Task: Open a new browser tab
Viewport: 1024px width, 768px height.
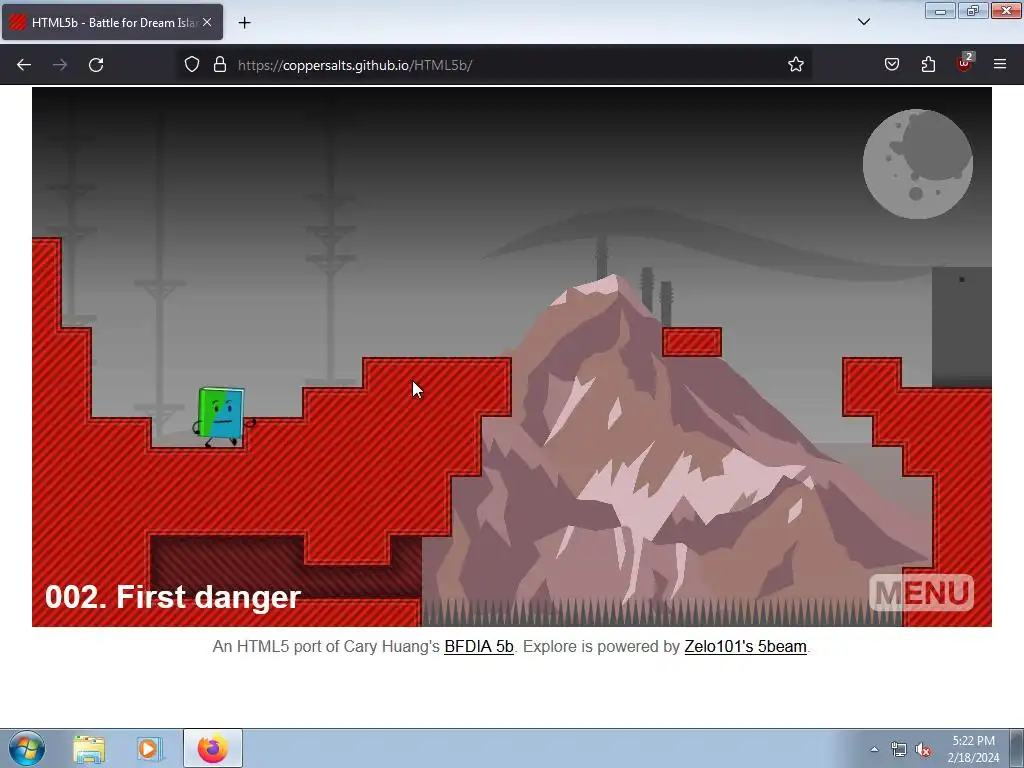Action: pos(244,23)
